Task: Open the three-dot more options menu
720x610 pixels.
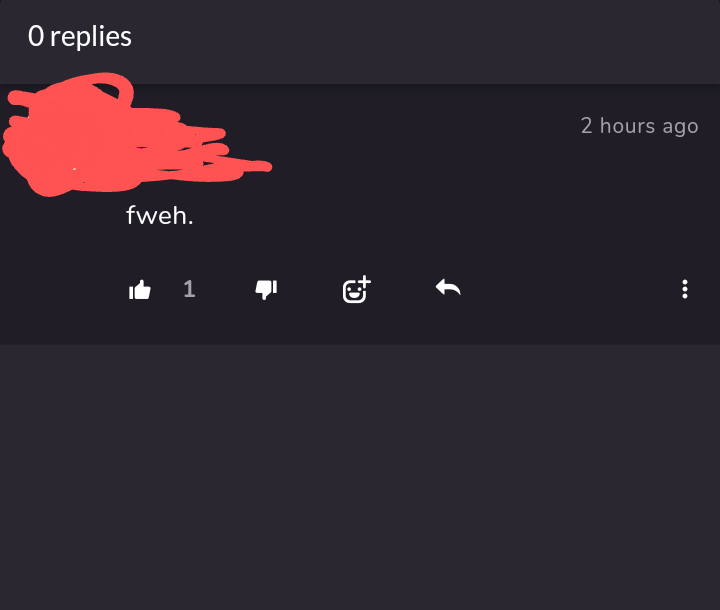Action: [685, 290]
